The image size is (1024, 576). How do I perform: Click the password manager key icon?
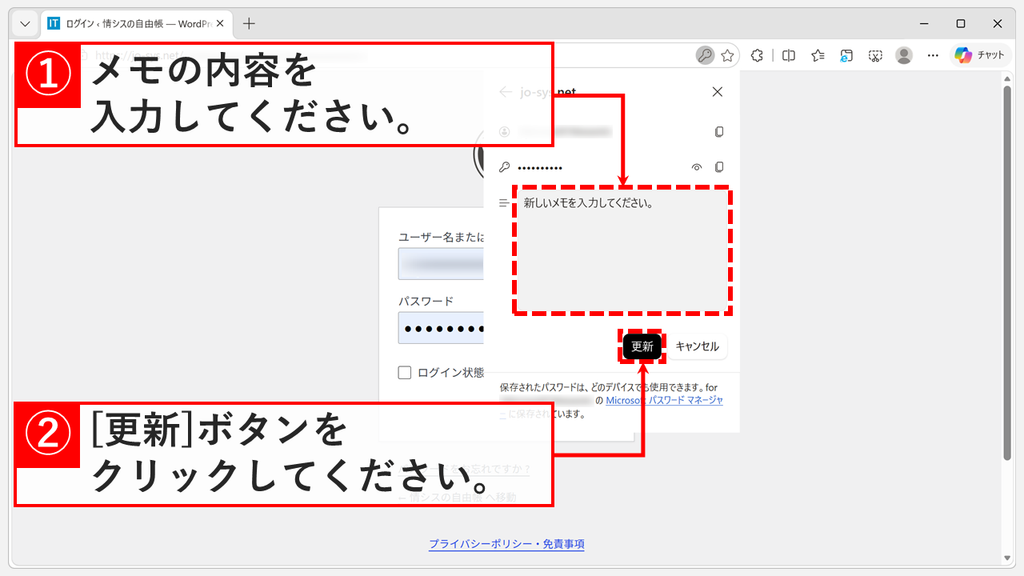coord(705,56)
